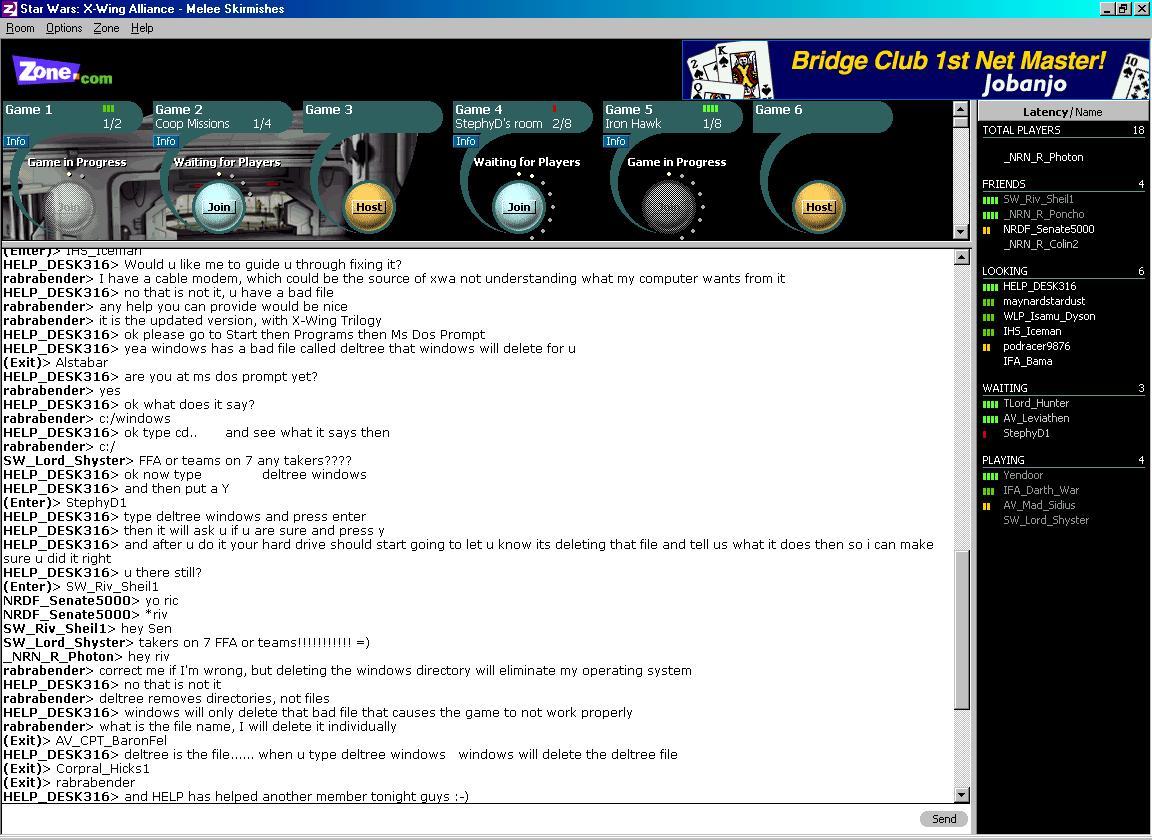Click Info button for Game 5
The height and width of the screenshot is (840, 1152).
pos(615,141)
